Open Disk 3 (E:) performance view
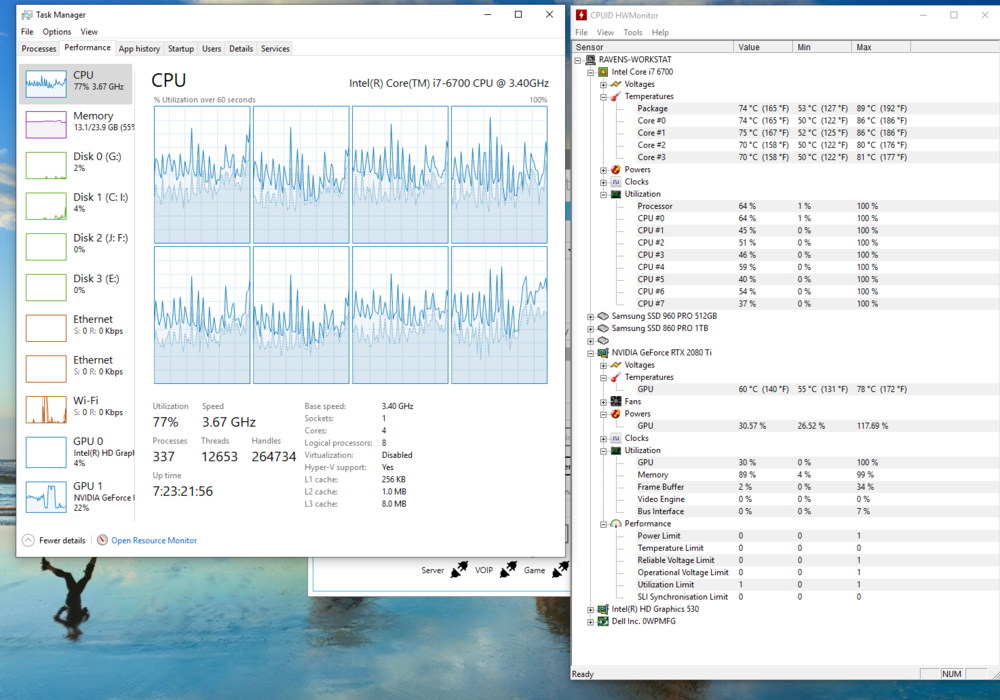 (x=77, y=287)
